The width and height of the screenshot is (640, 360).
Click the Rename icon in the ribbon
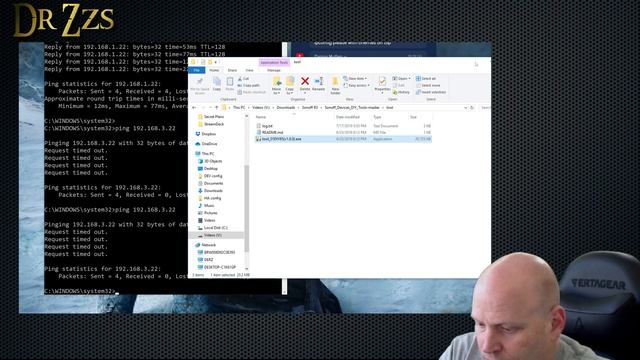(318, 82)
